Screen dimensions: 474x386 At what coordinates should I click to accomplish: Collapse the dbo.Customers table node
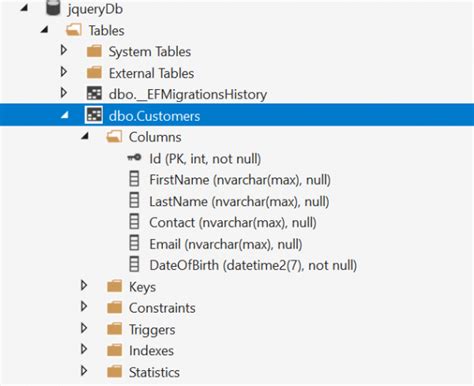point(65,115)
